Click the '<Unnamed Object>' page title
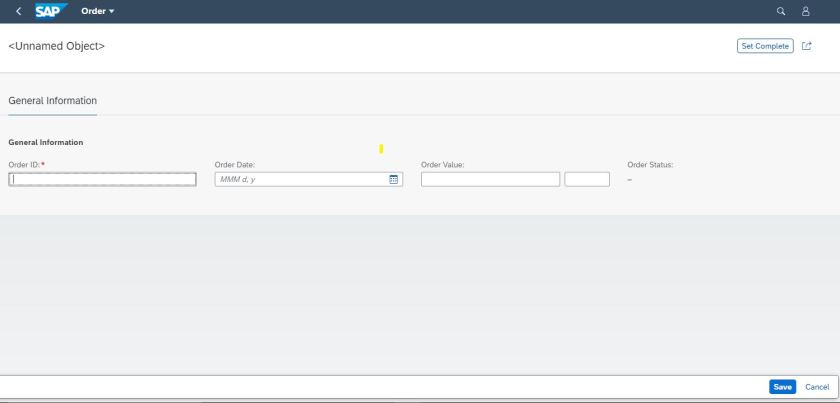The width and height of the screenshot is (840, 403). click(x=57, y=46)
